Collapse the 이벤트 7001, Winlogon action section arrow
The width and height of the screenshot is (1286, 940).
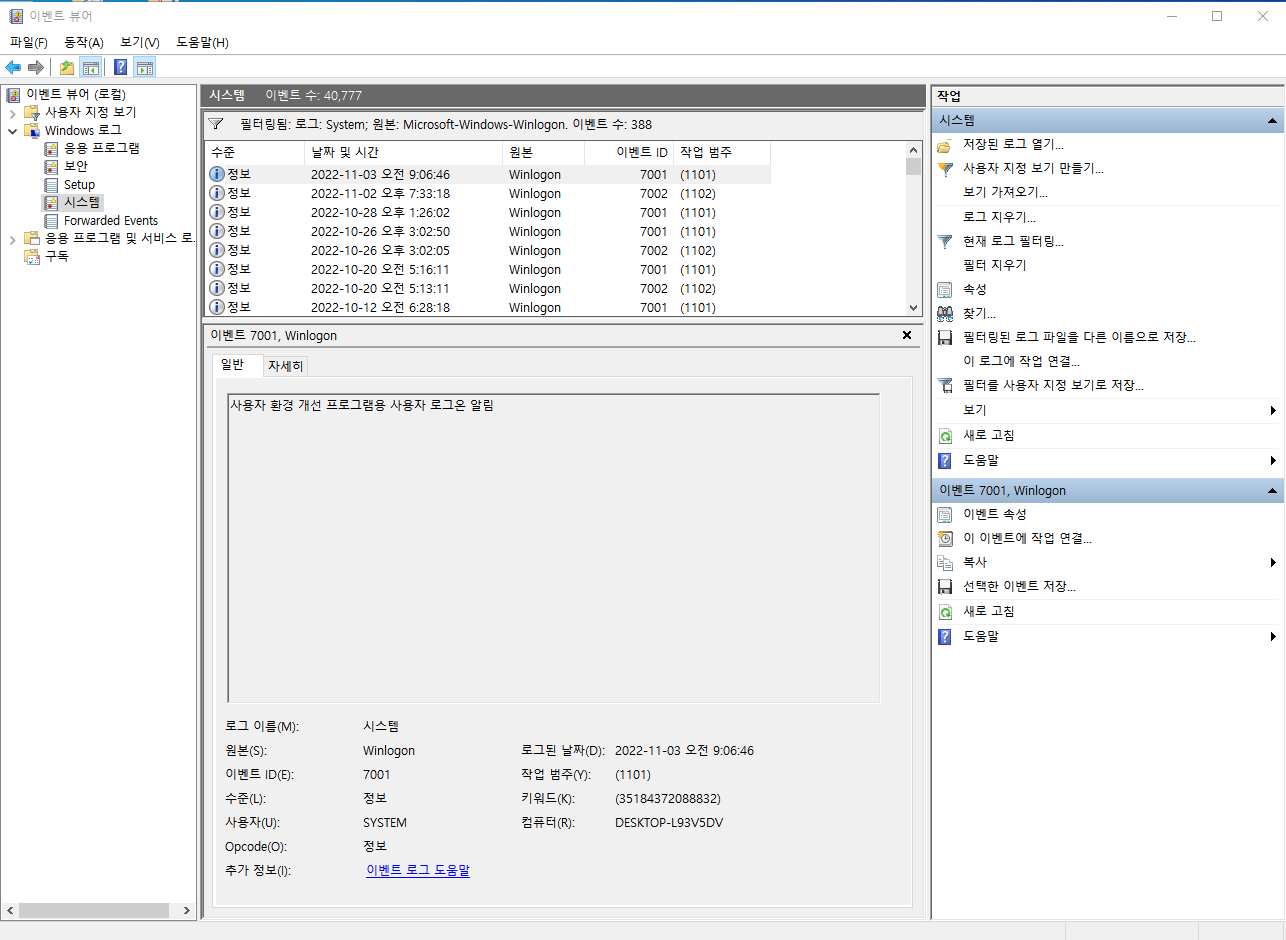click(x=1272, y=491)
